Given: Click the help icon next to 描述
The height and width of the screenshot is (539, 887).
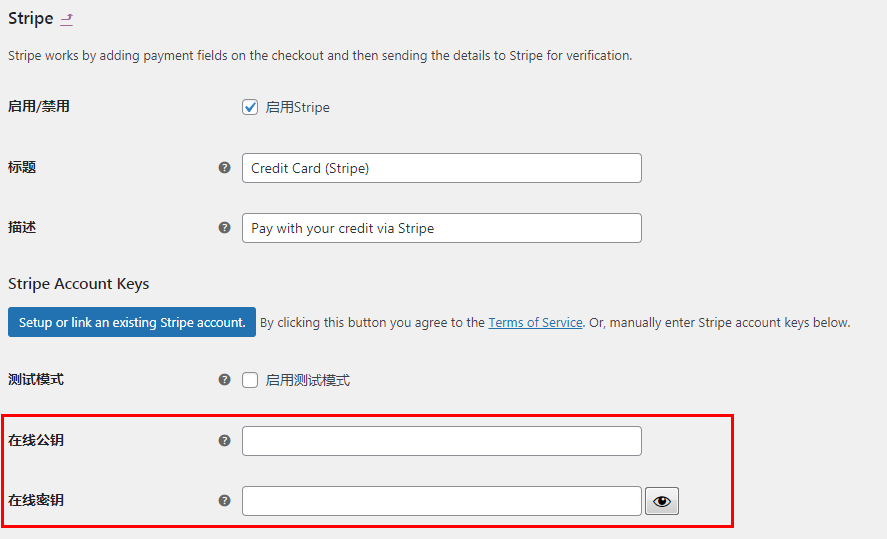Looking at the screenshot, I should (224, 228).
